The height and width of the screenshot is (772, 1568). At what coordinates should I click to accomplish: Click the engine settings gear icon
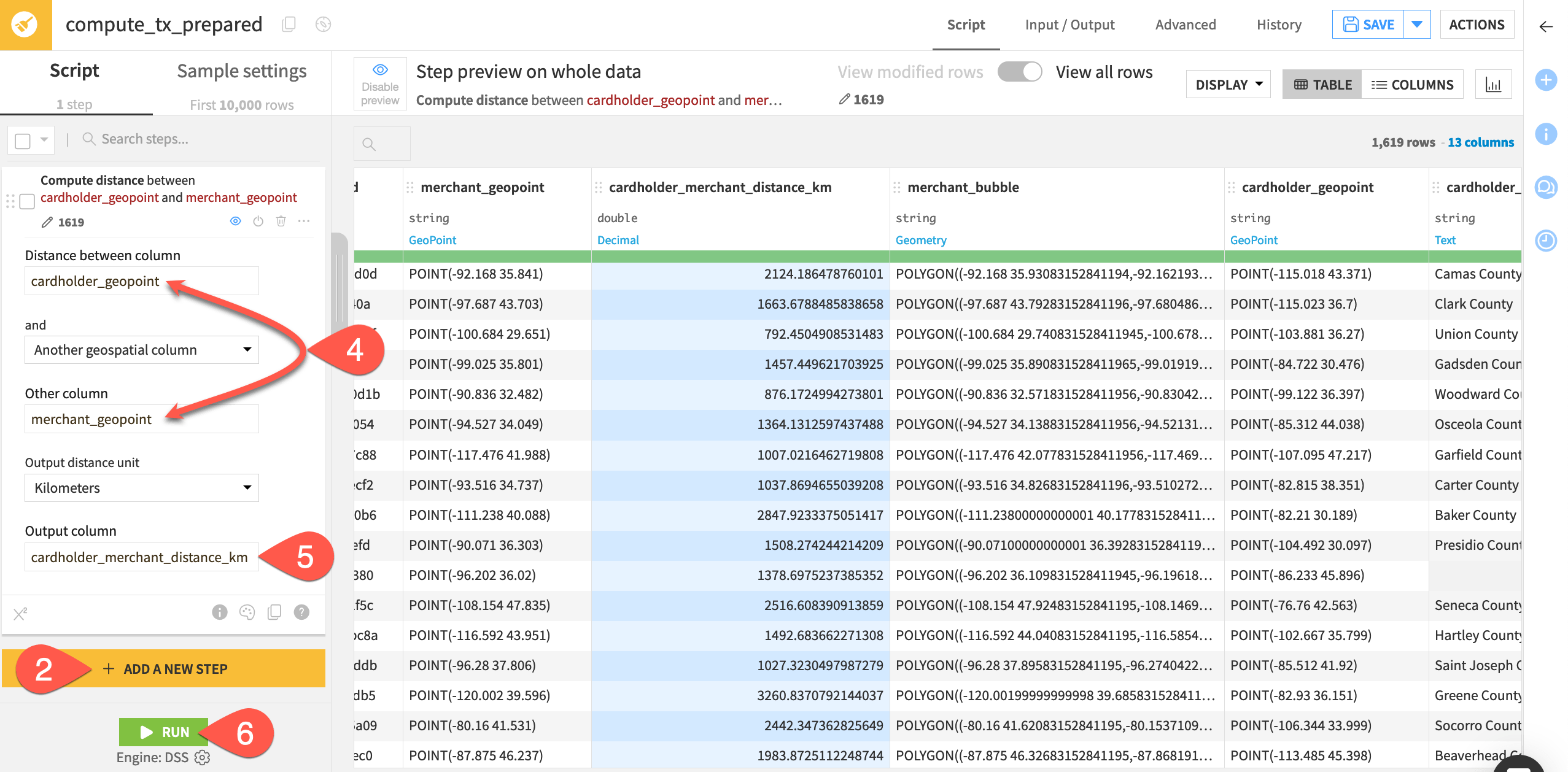[x=203, y=757]
